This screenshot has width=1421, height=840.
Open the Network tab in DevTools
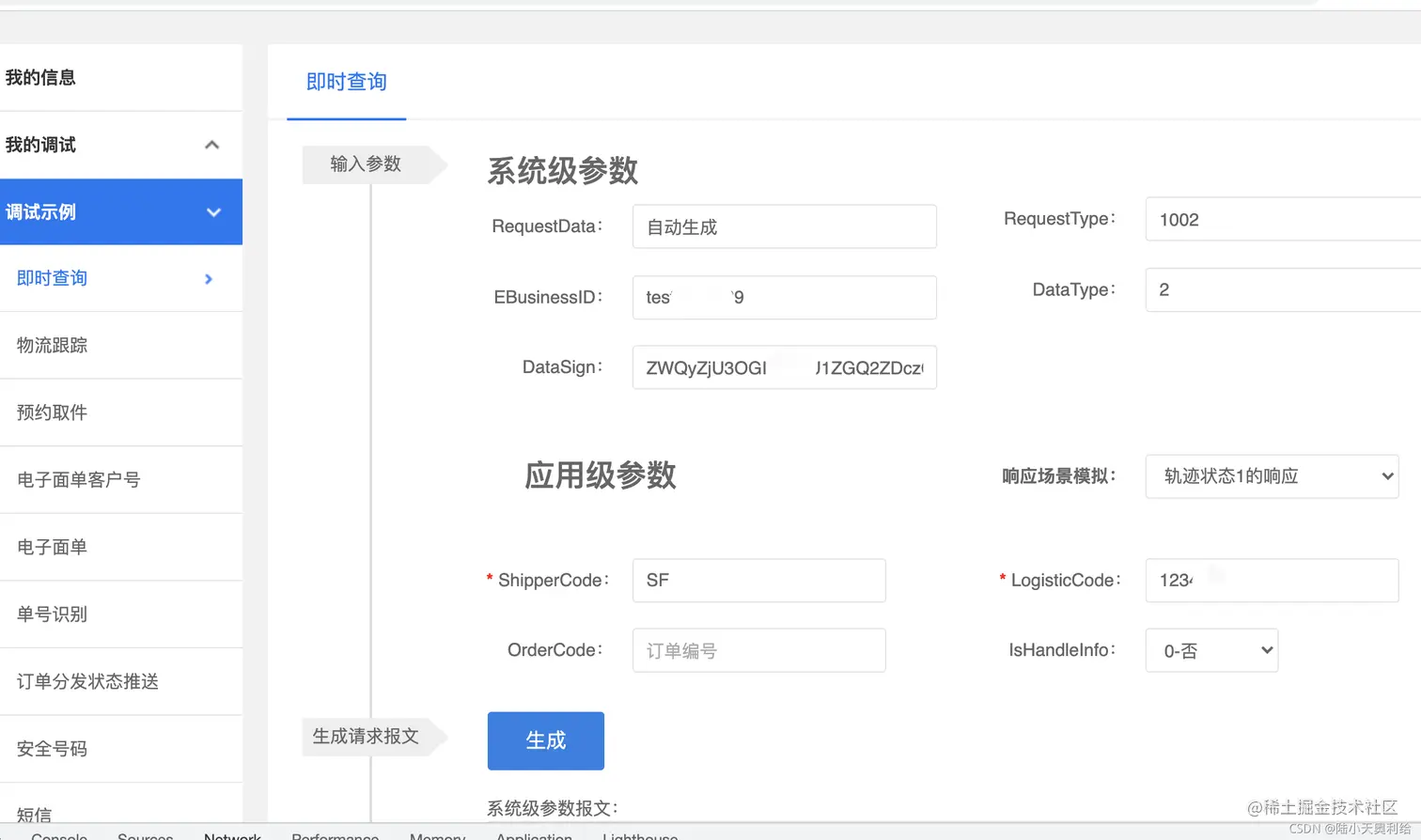coord(232,835)
